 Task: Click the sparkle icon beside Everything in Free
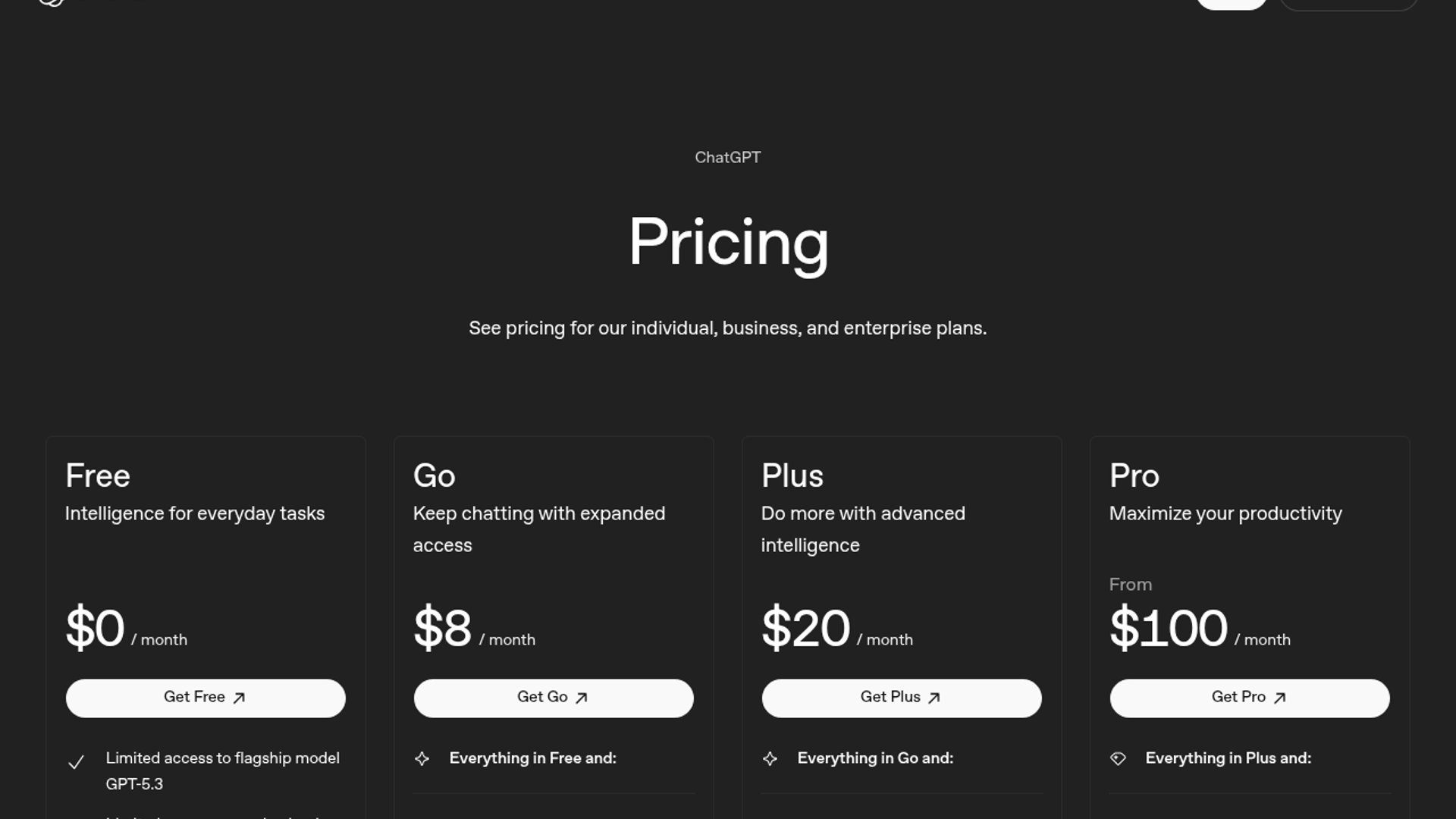(x=422, y=758)
